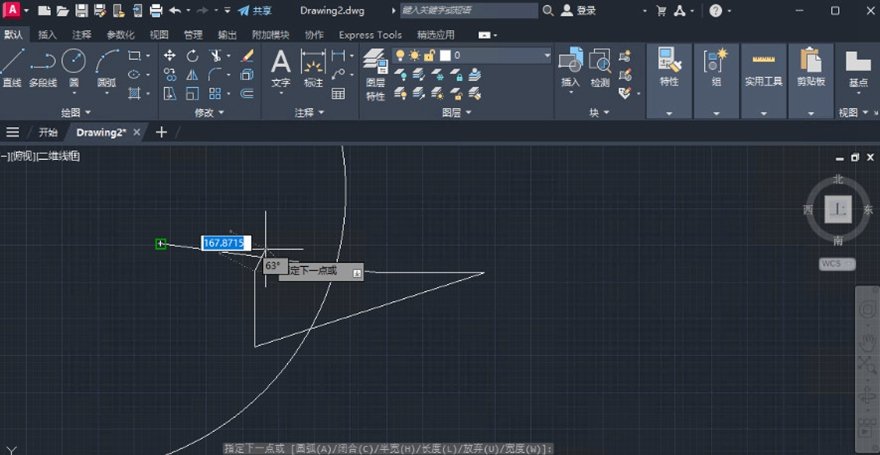
Task: Activate the Rotate tool
Action: pos(192,56)
